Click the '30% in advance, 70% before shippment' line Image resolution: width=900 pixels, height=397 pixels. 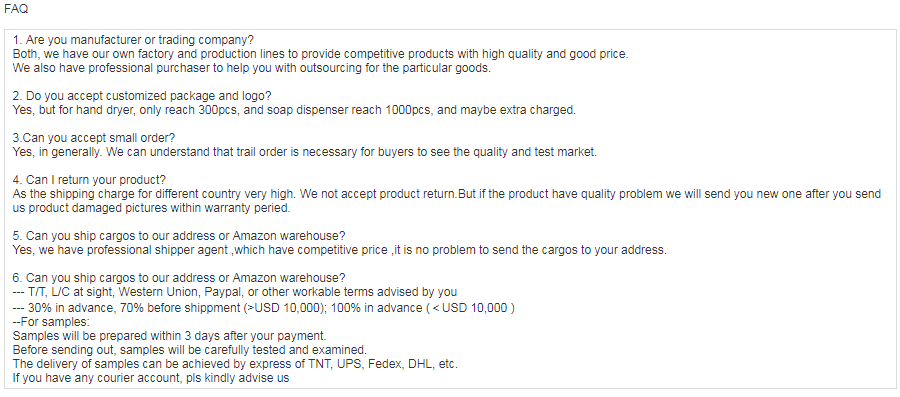coord(263,308)
